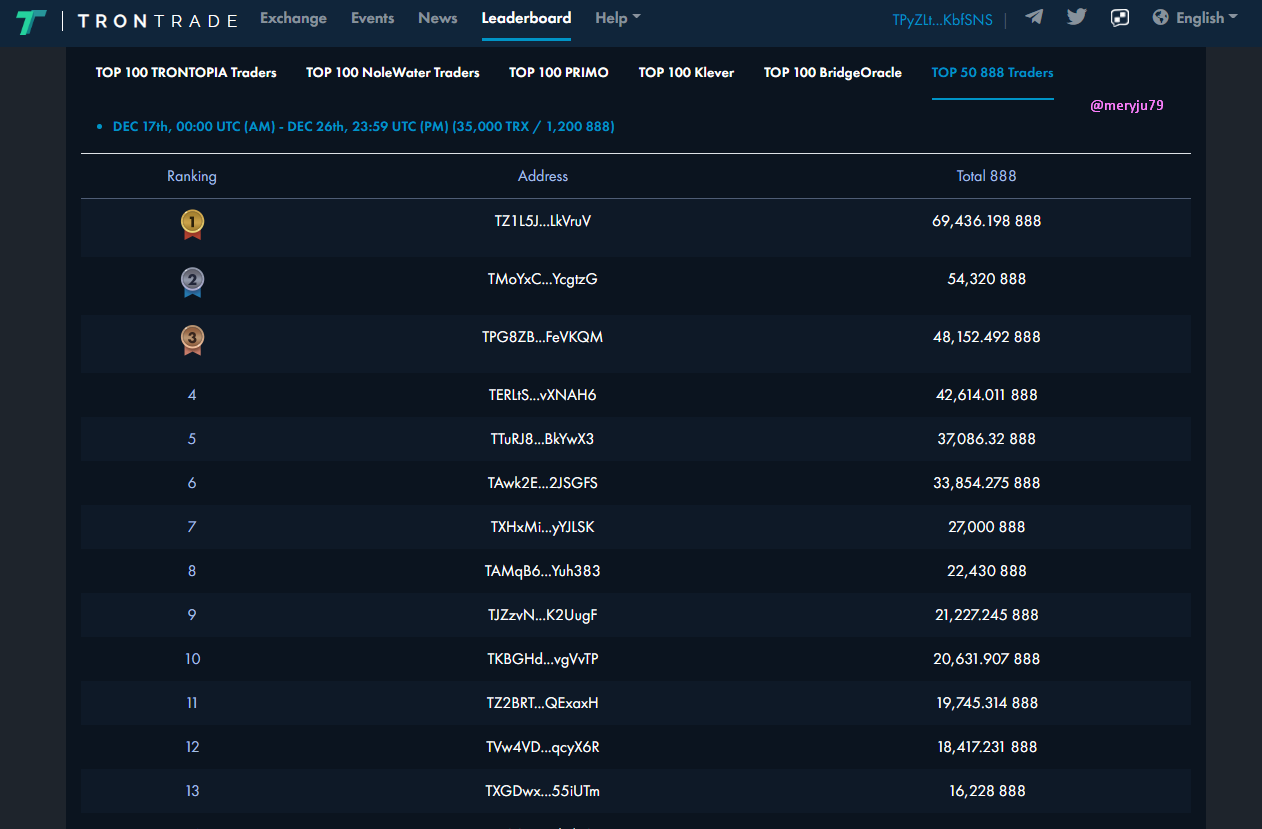Click total 69,436.198 888

(987, 221)
